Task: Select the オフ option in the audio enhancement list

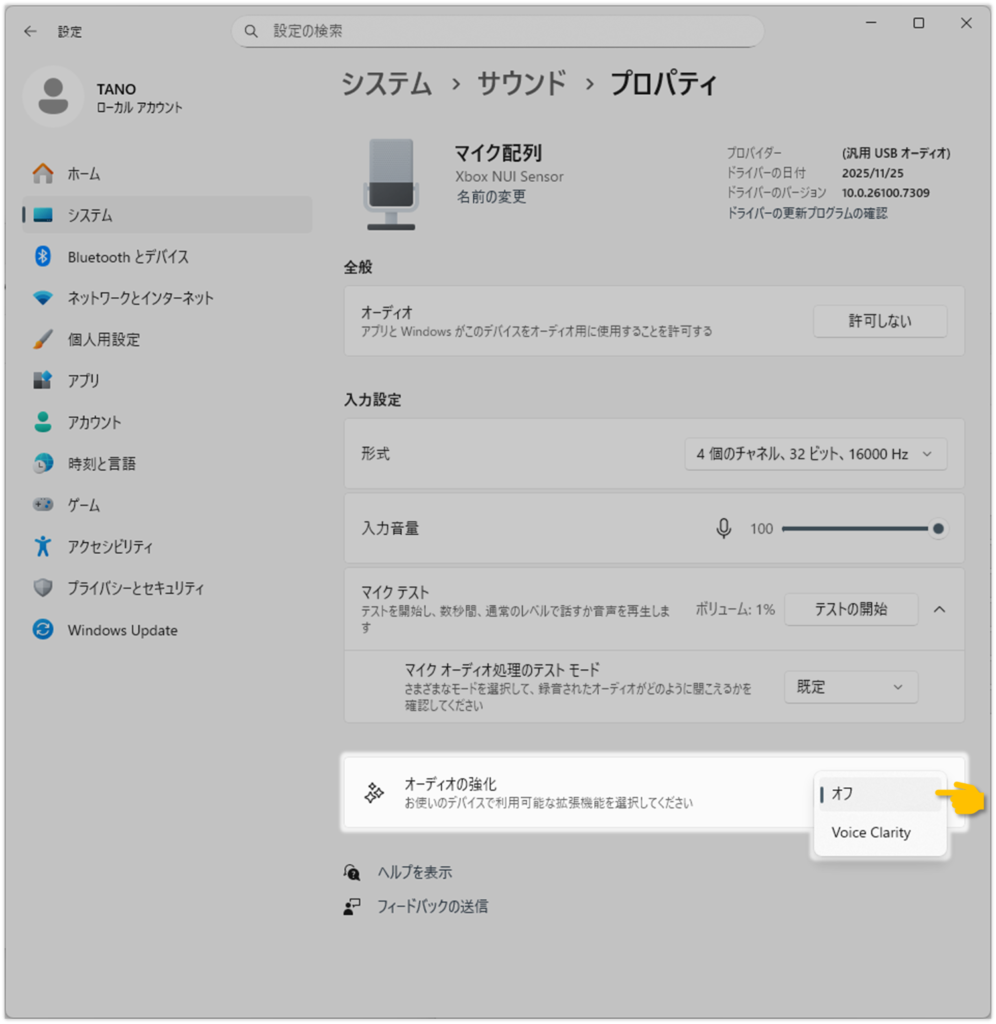Action: [880, 794]
